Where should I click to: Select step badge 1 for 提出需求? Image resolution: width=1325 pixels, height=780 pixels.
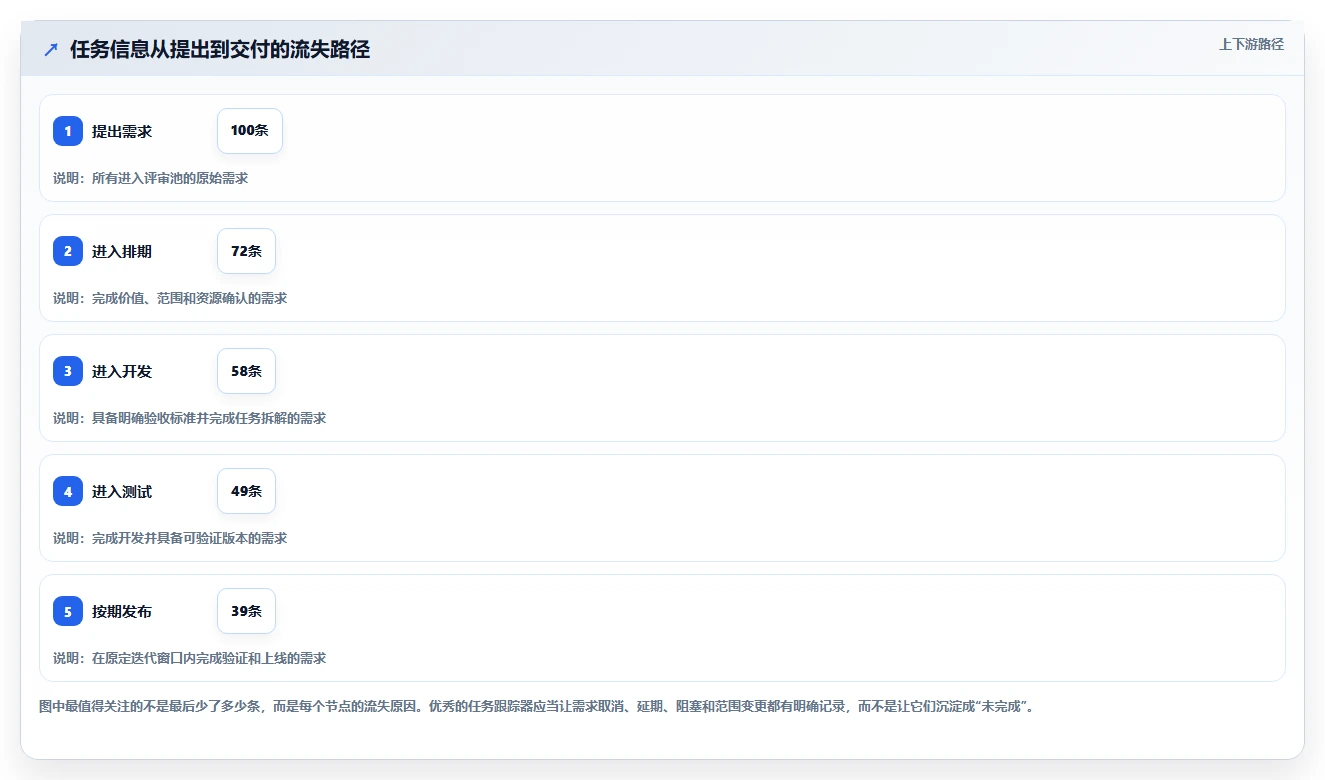coord(68,131)
